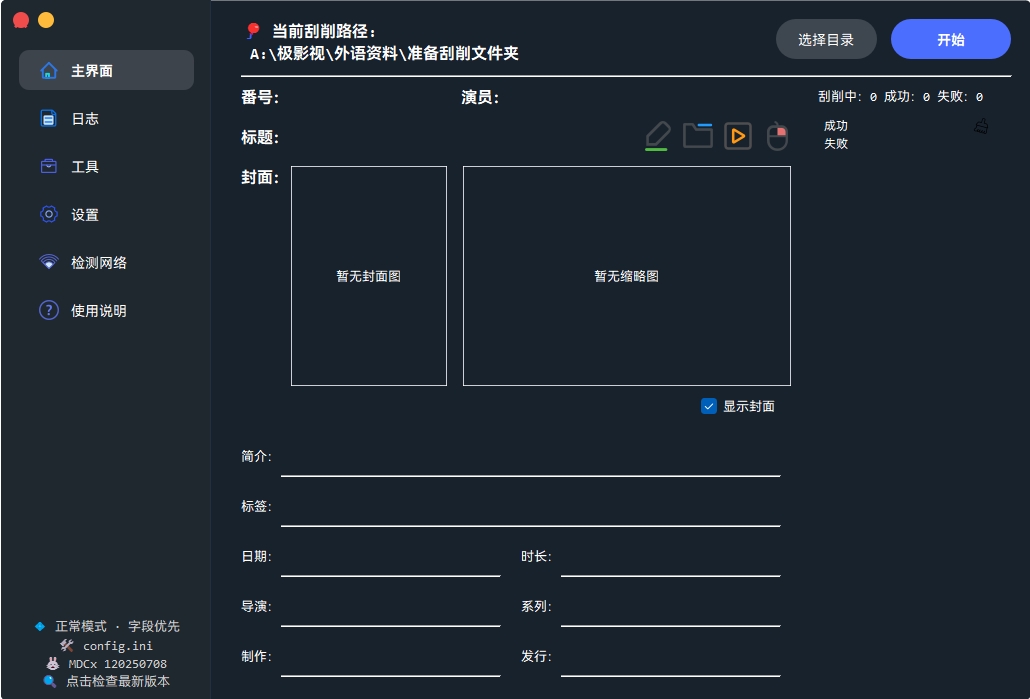This screenshot has height=699, width=1030.
Task: Click the rabbit icon beside MDCx version
Action: coord(53,664)
